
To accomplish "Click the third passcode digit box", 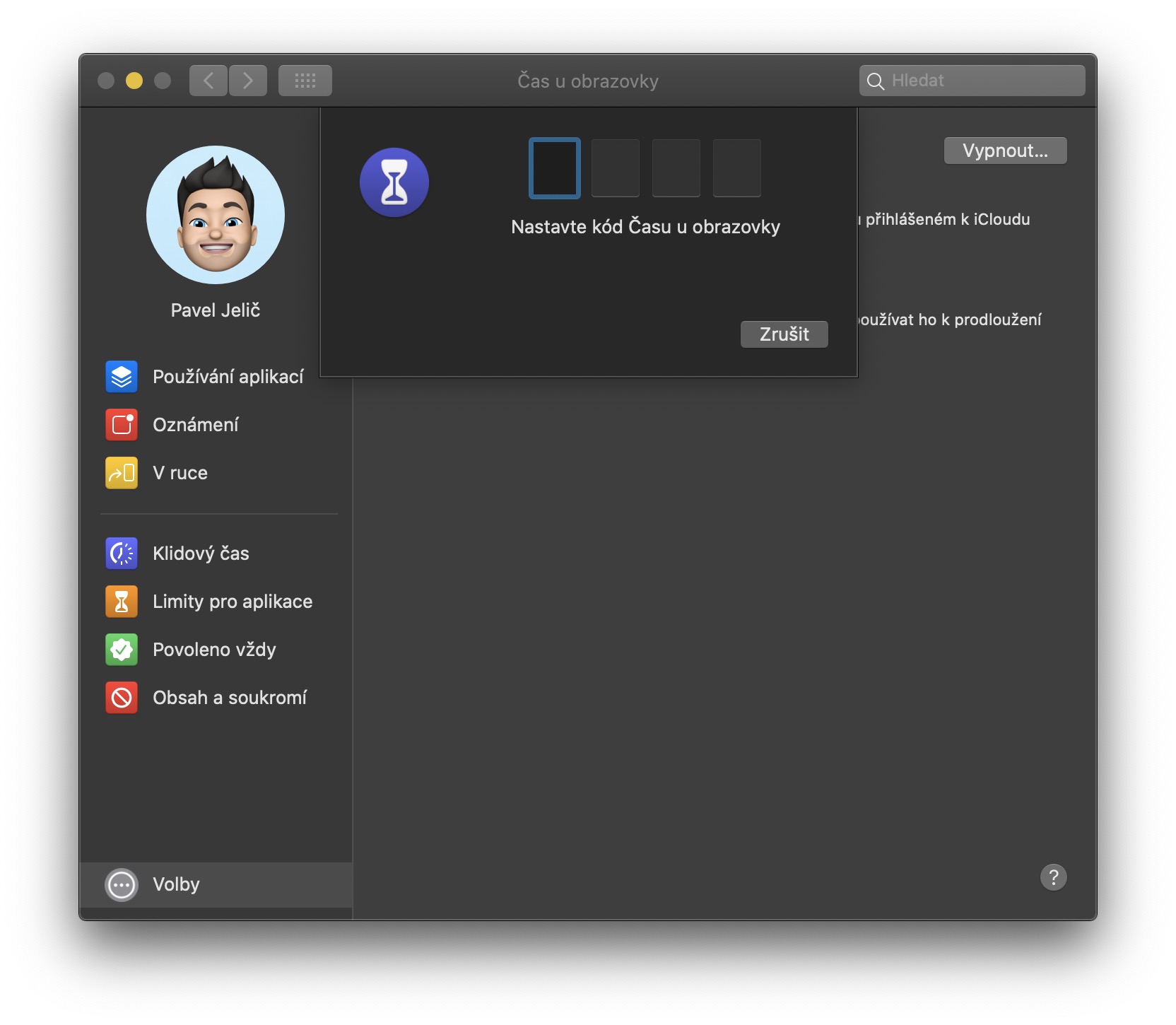I will [676, 168].
